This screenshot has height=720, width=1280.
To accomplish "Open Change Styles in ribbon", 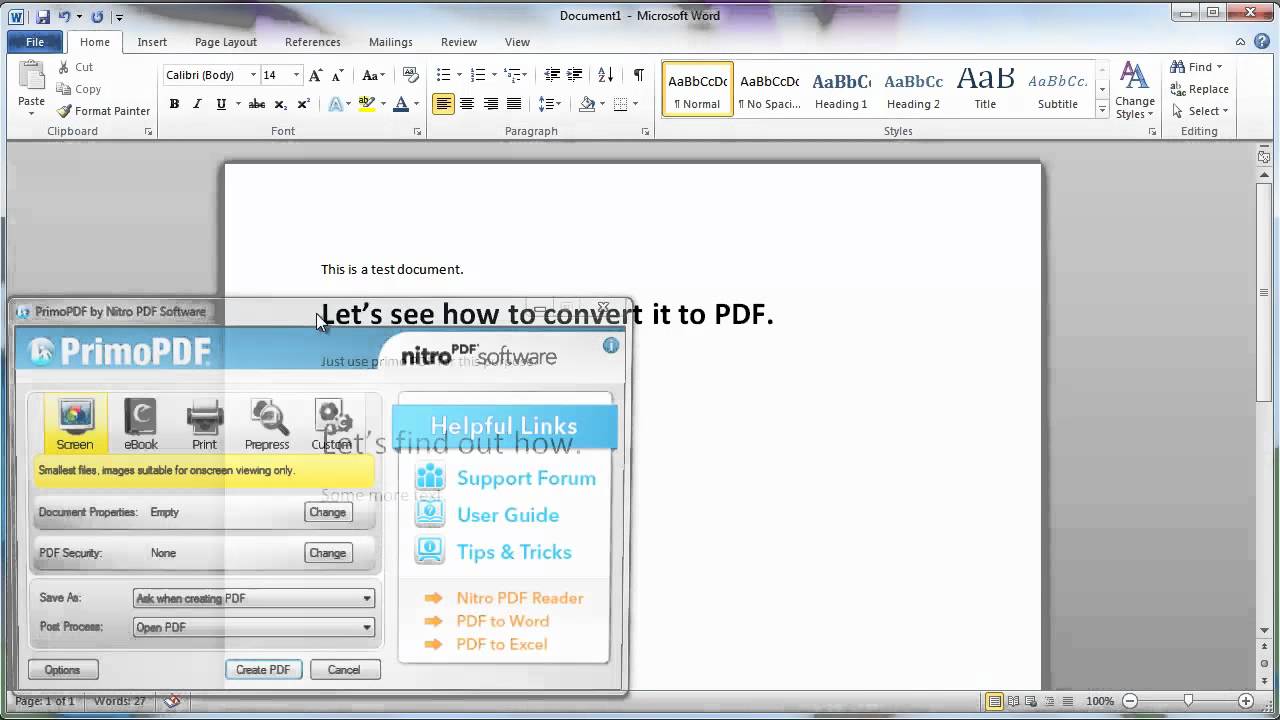I will pyautogui.click(x=1134, y=91).
